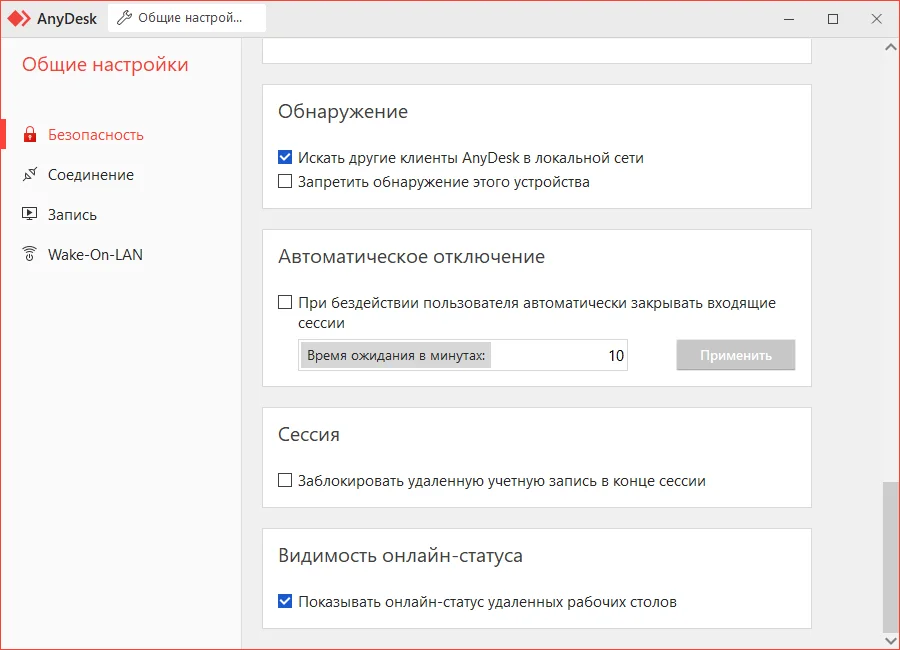Switch to the Общие настройки tab
The height and width of the screenshot is (650, 900).
coord(188,18)
